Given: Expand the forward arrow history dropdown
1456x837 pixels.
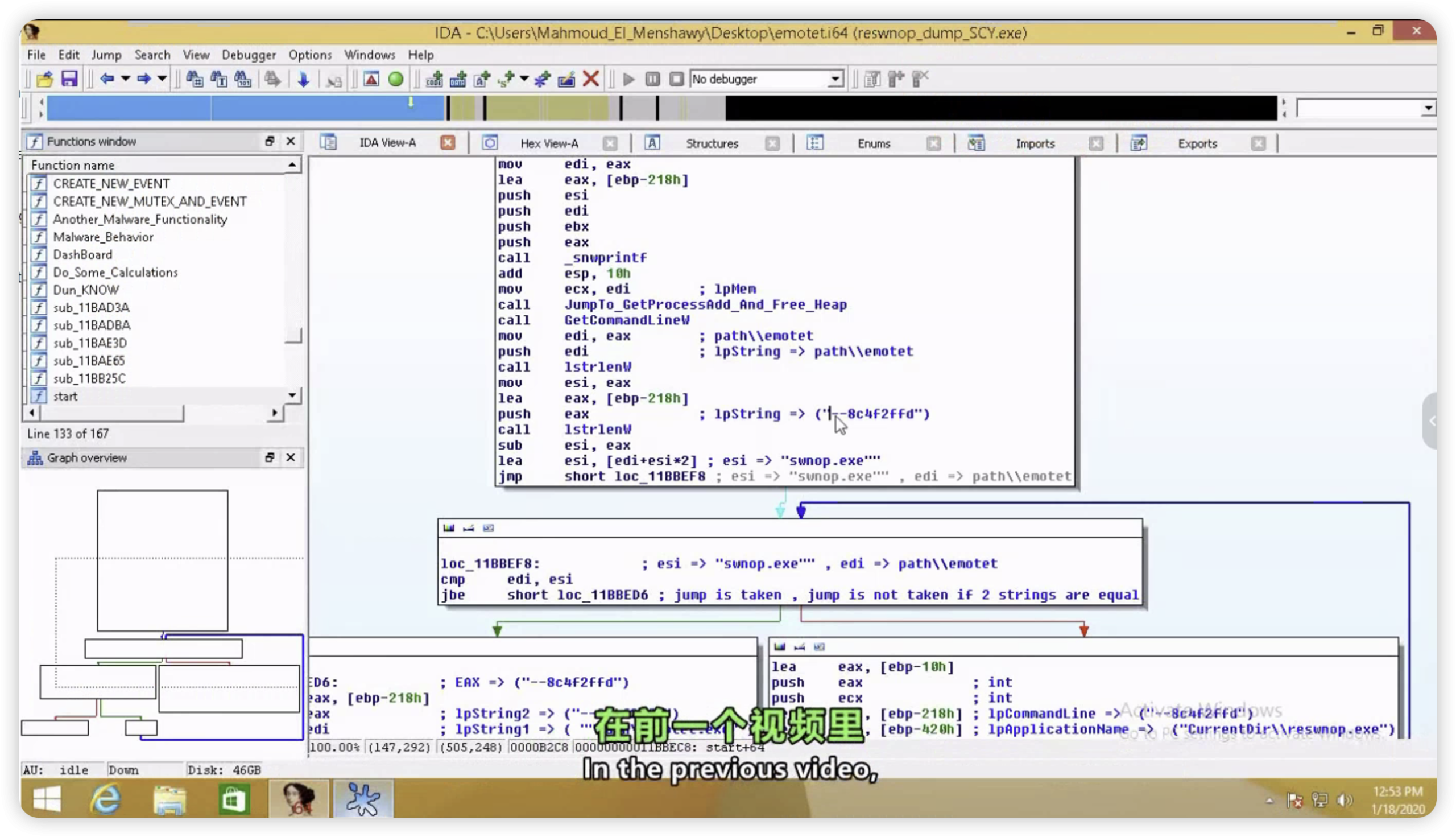Looking at the screenshot, I should [x=163, y=79].
